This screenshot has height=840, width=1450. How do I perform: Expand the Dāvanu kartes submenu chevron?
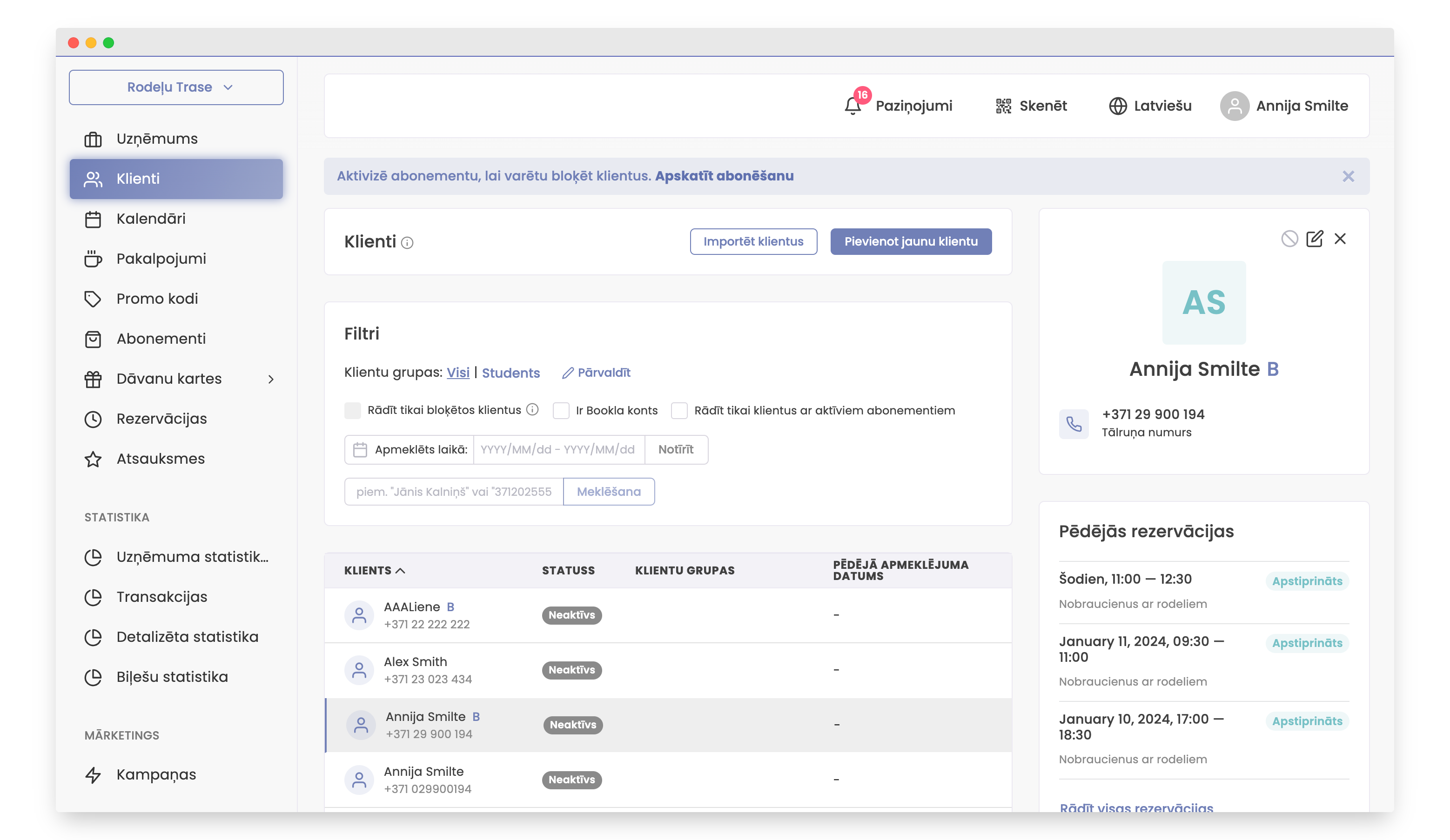coord(270,379)
